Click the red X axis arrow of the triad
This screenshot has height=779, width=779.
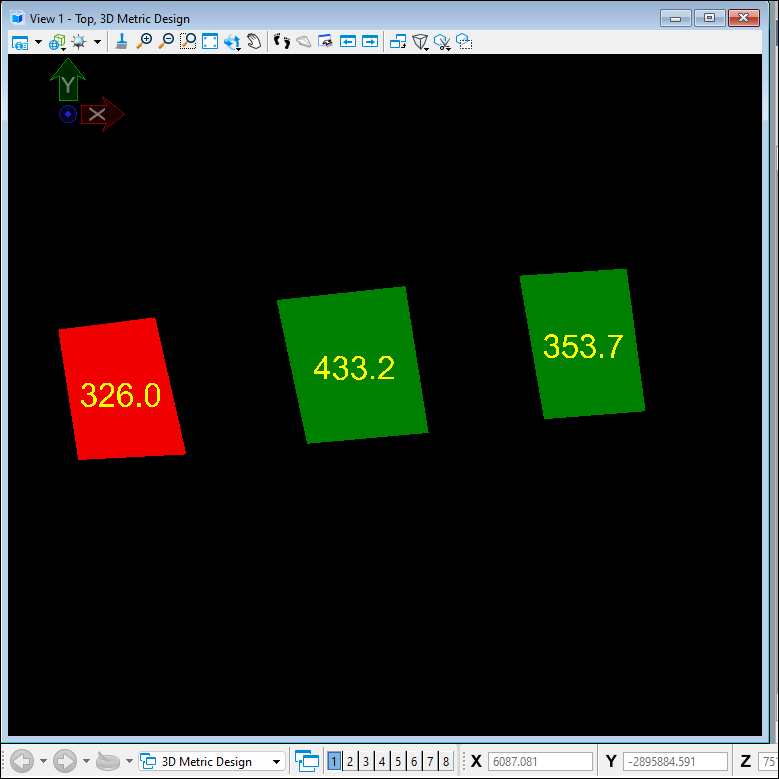pos(103,114)
